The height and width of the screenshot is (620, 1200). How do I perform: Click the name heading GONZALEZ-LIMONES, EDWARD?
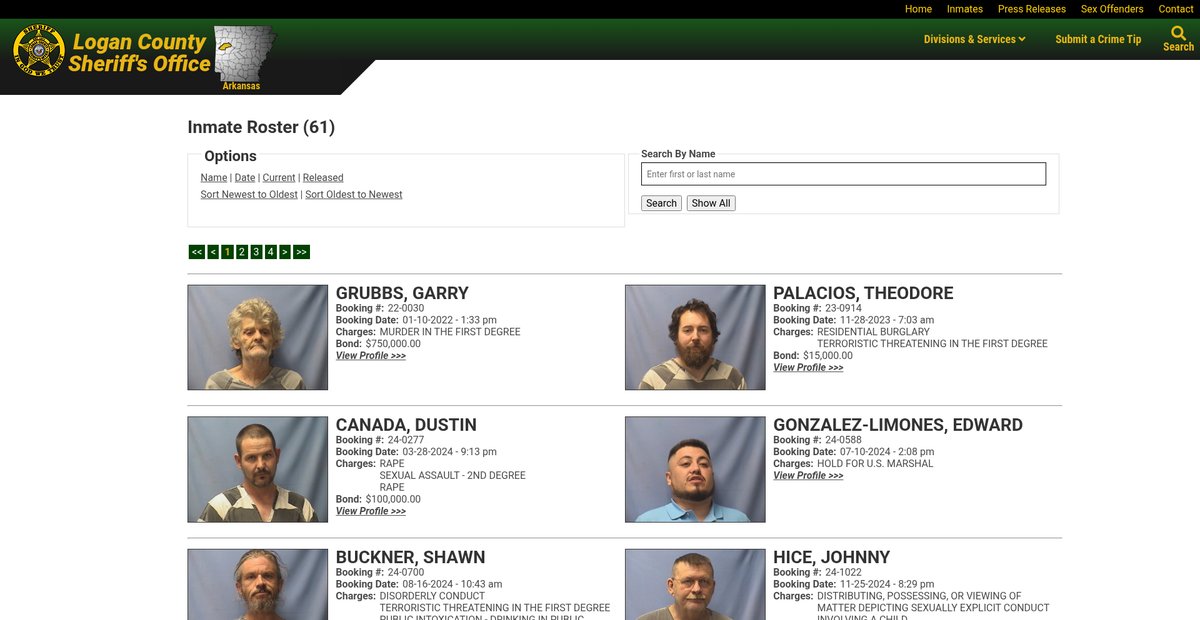pos(898,425)
